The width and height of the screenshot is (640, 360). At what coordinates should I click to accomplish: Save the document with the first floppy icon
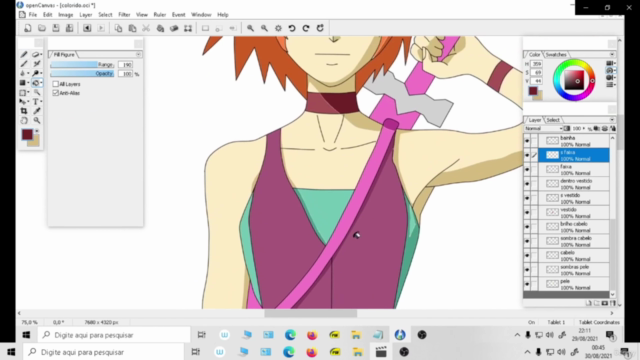56,28
